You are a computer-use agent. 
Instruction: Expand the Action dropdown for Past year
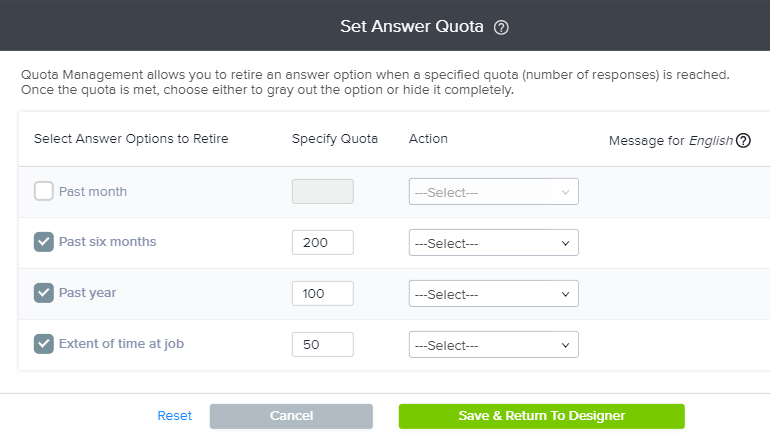tap(493, 294)
